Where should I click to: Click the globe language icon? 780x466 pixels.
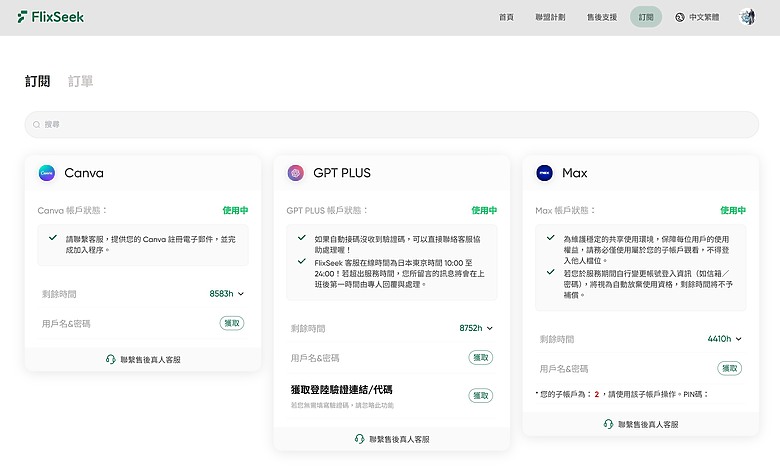tap(680, 17)
